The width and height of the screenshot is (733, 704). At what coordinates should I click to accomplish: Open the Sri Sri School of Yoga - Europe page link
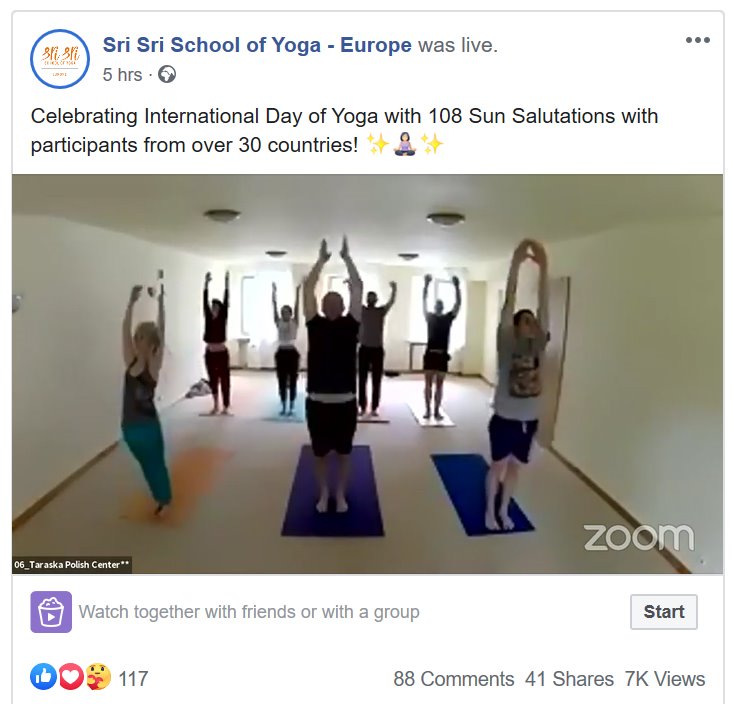pos(257,45)
